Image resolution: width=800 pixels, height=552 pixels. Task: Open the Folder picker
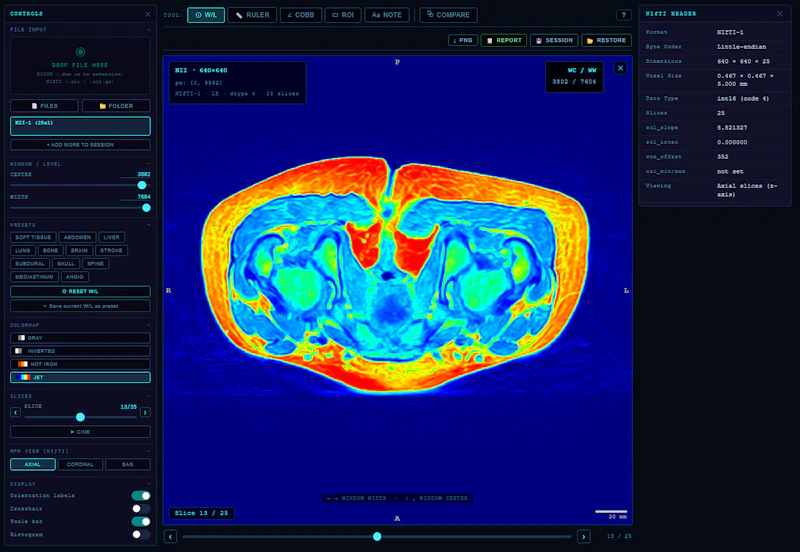tap(116, 106)
